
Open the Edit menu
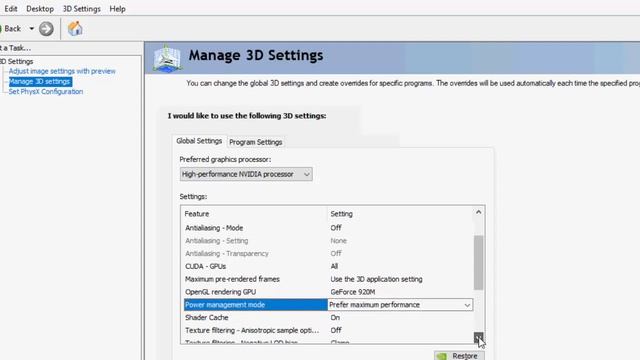click(x=11, y=9)
